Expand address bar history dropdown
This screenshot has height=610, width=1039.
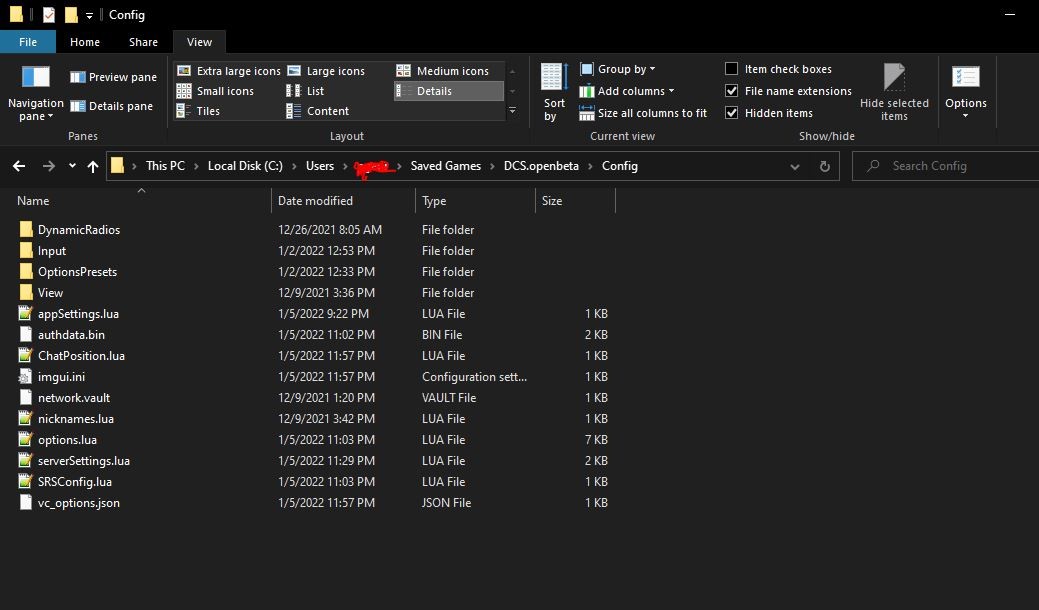click(x=794, y=166)
